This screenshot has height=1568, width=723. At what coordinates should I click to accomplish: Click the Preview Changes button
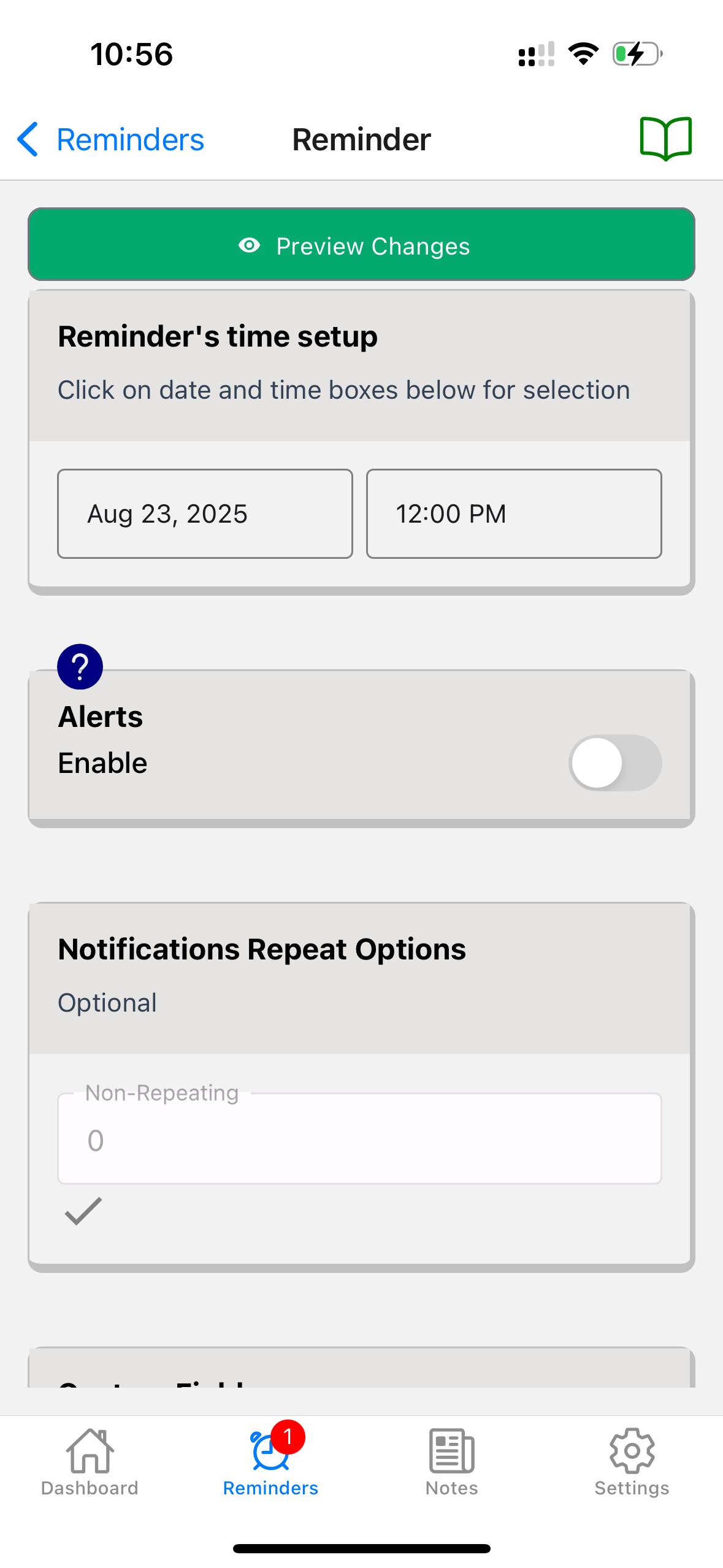[x=361, y=245]
